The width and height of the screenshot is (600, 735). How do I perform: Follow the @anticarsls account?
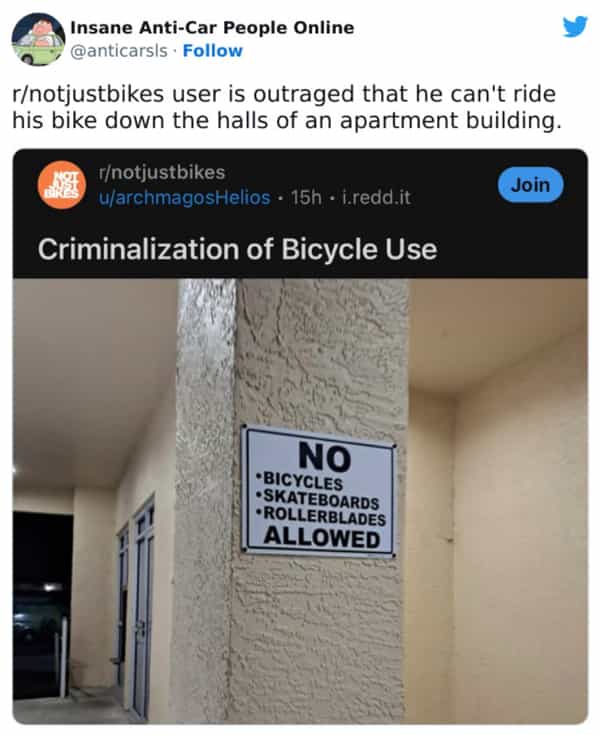(x=213, y=51)
